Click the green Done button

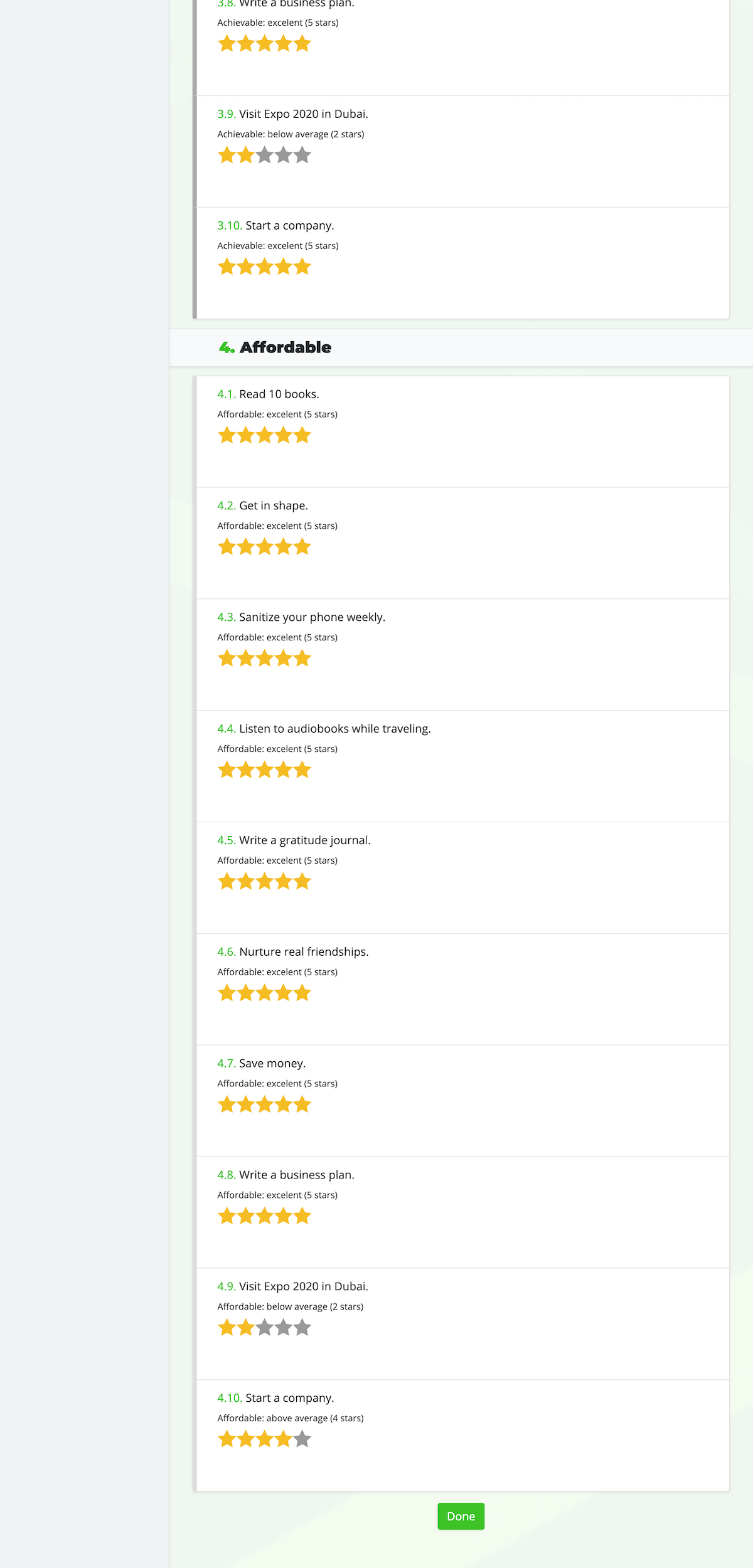[461, 1516]
